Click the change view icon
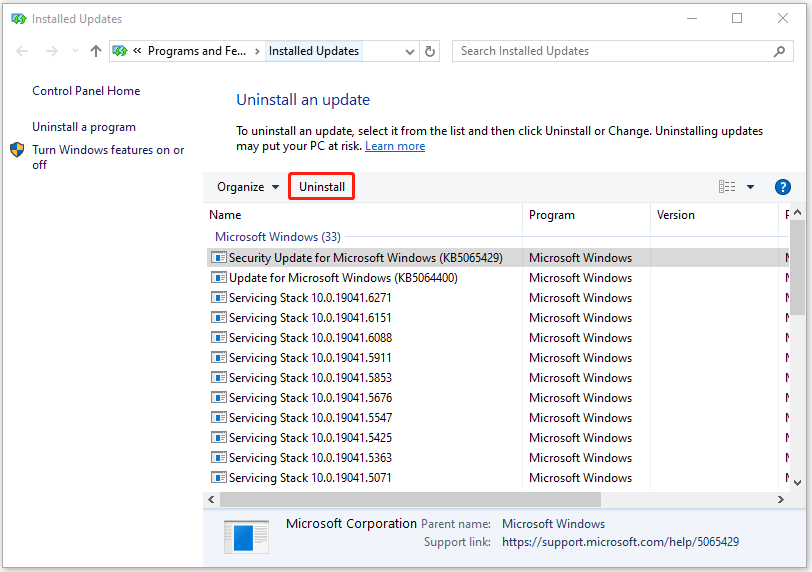812x572 pixels. (x=727, y=187)
